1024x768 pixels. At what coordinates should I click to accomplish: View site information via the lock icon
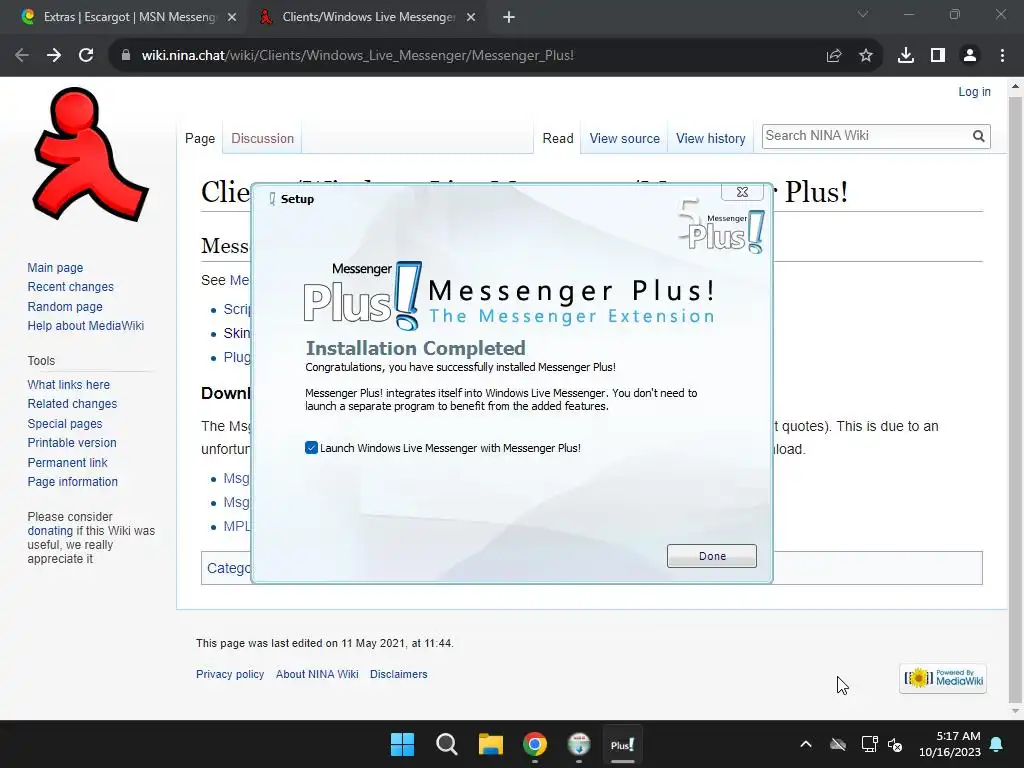pos(126,56)
